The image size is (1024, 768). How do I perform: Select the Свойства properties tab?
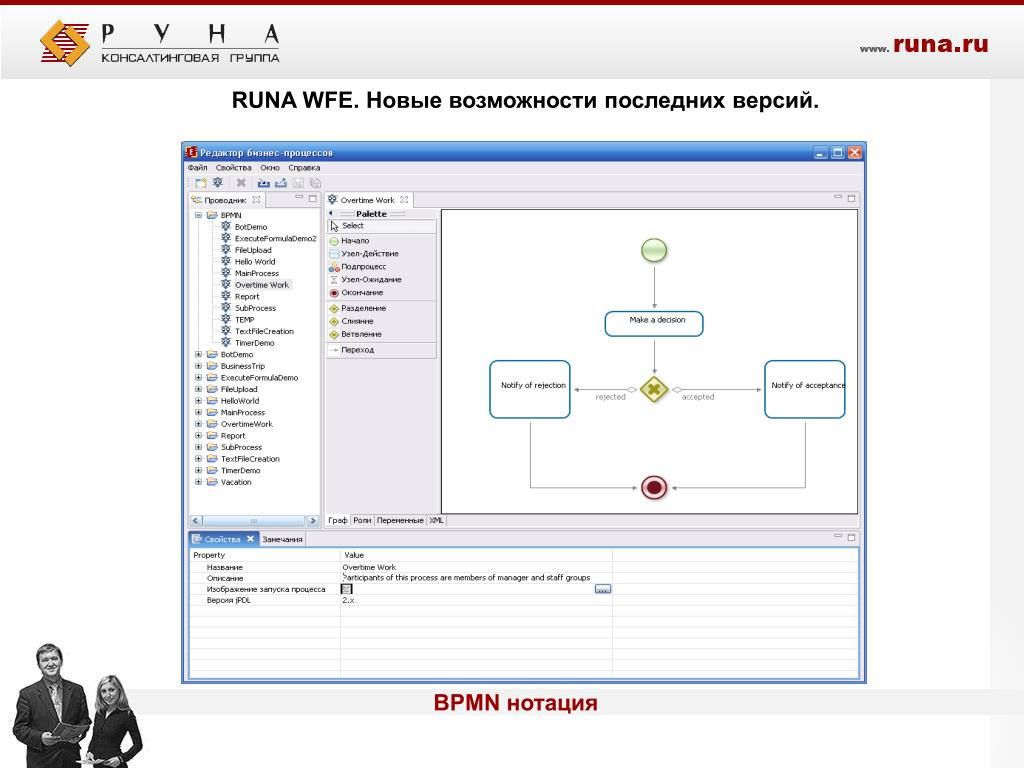[x=223, y=539]
